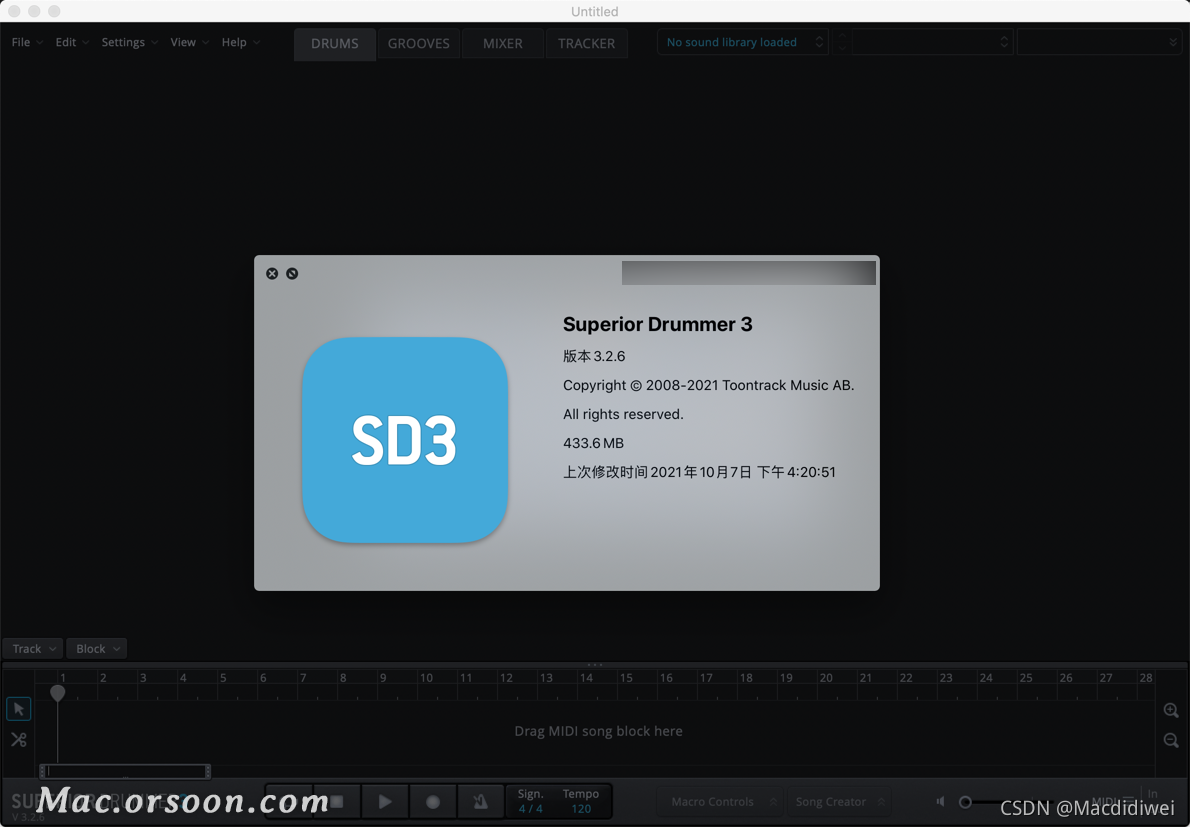Viewport: 1190px width, 827px height.
Task: Click the 4 / 4 time signature value
Action: (530, 810)
